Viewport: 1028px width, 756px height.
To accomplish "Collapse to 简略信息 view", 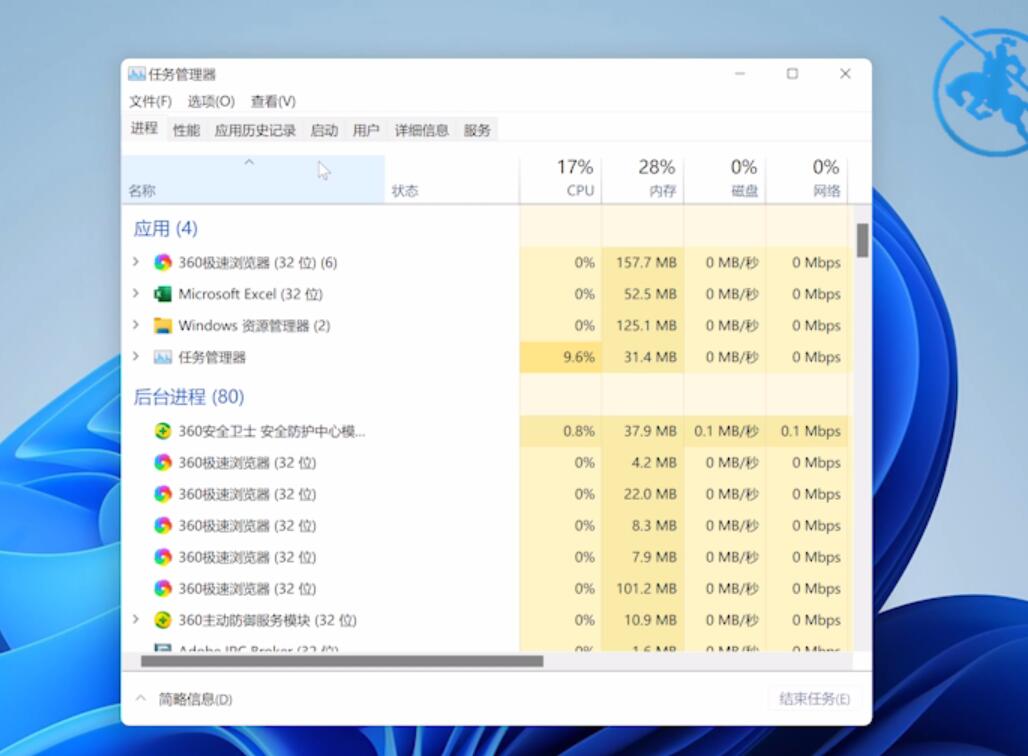I will [184, 700].
